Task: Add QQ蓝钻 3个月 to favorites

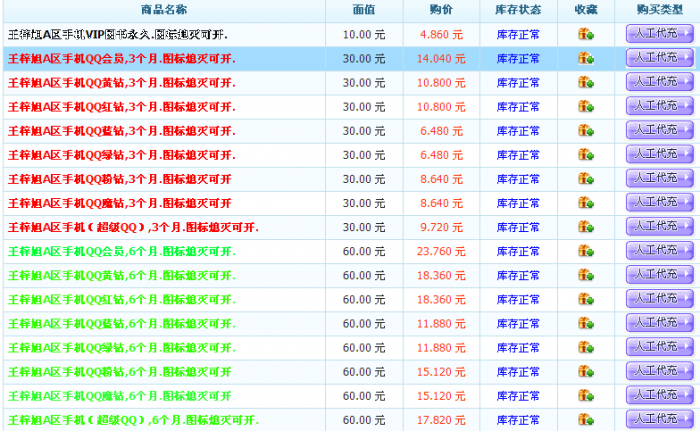Action: coord(586,130)
